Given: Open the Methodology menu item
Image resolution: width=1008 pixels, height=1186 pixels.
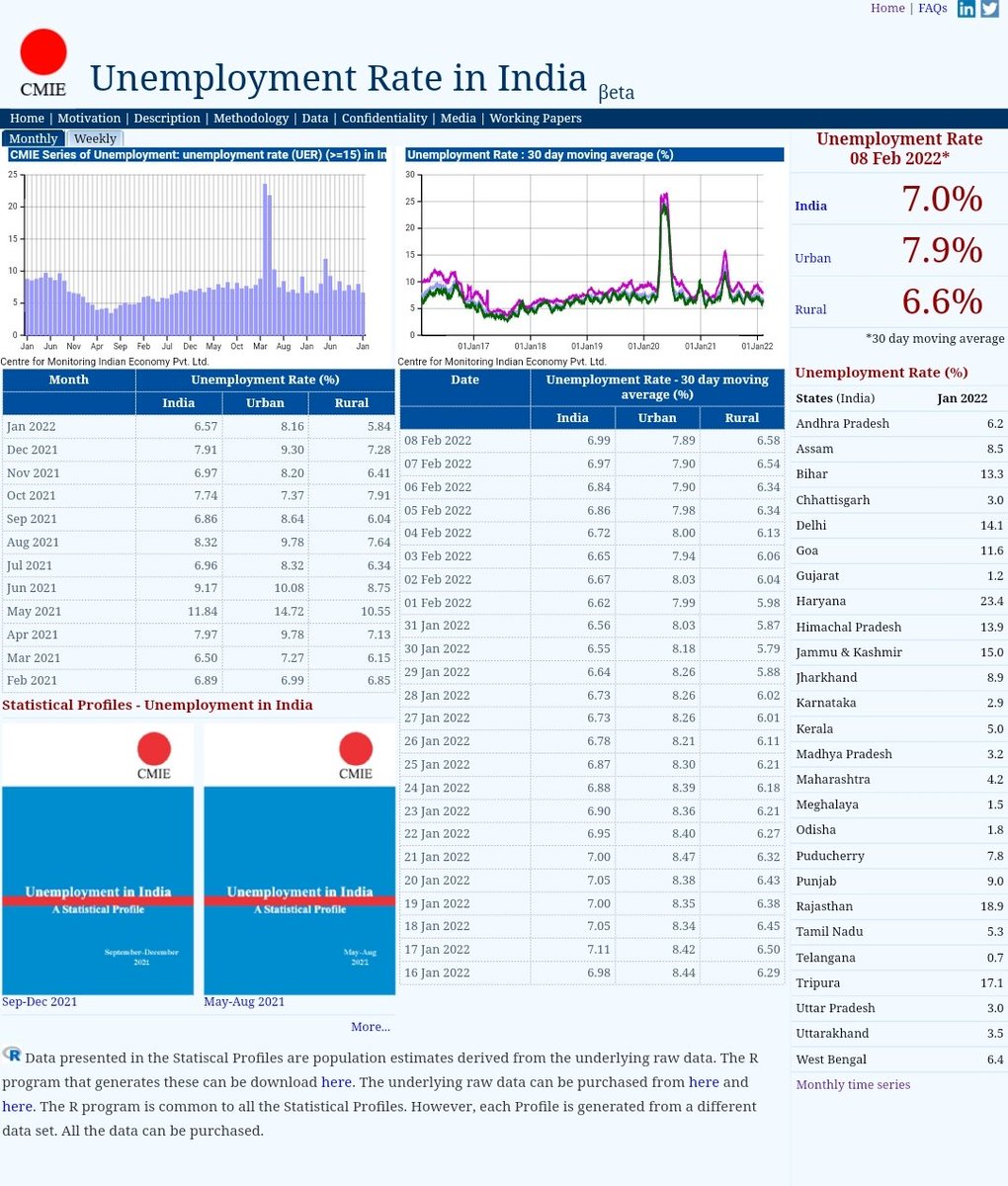Looking at the screenshot, I should 251,119.
